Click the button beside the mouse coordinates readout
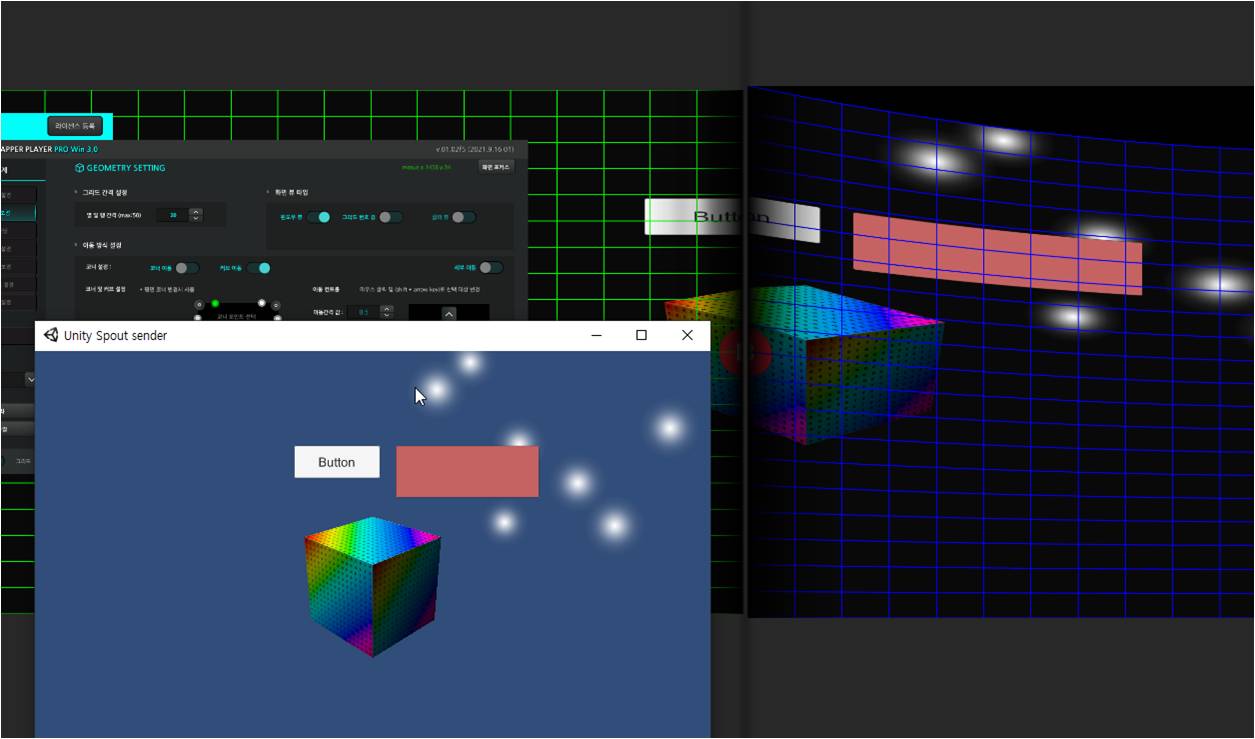The height and width of the screenshot is (739, 1255). coord(495,167)
